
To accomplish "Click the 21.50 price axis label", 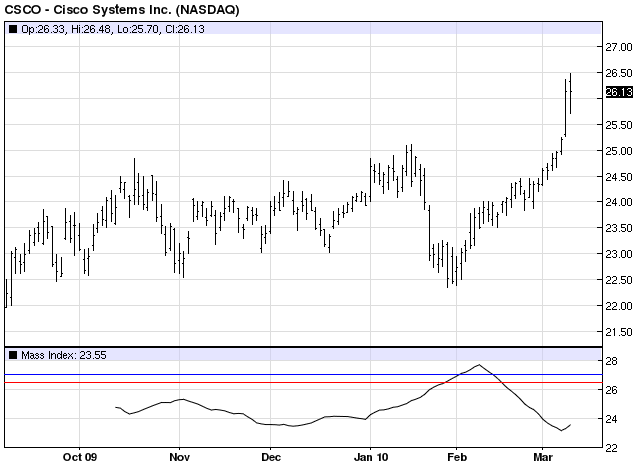I will [x=619, y=332].
